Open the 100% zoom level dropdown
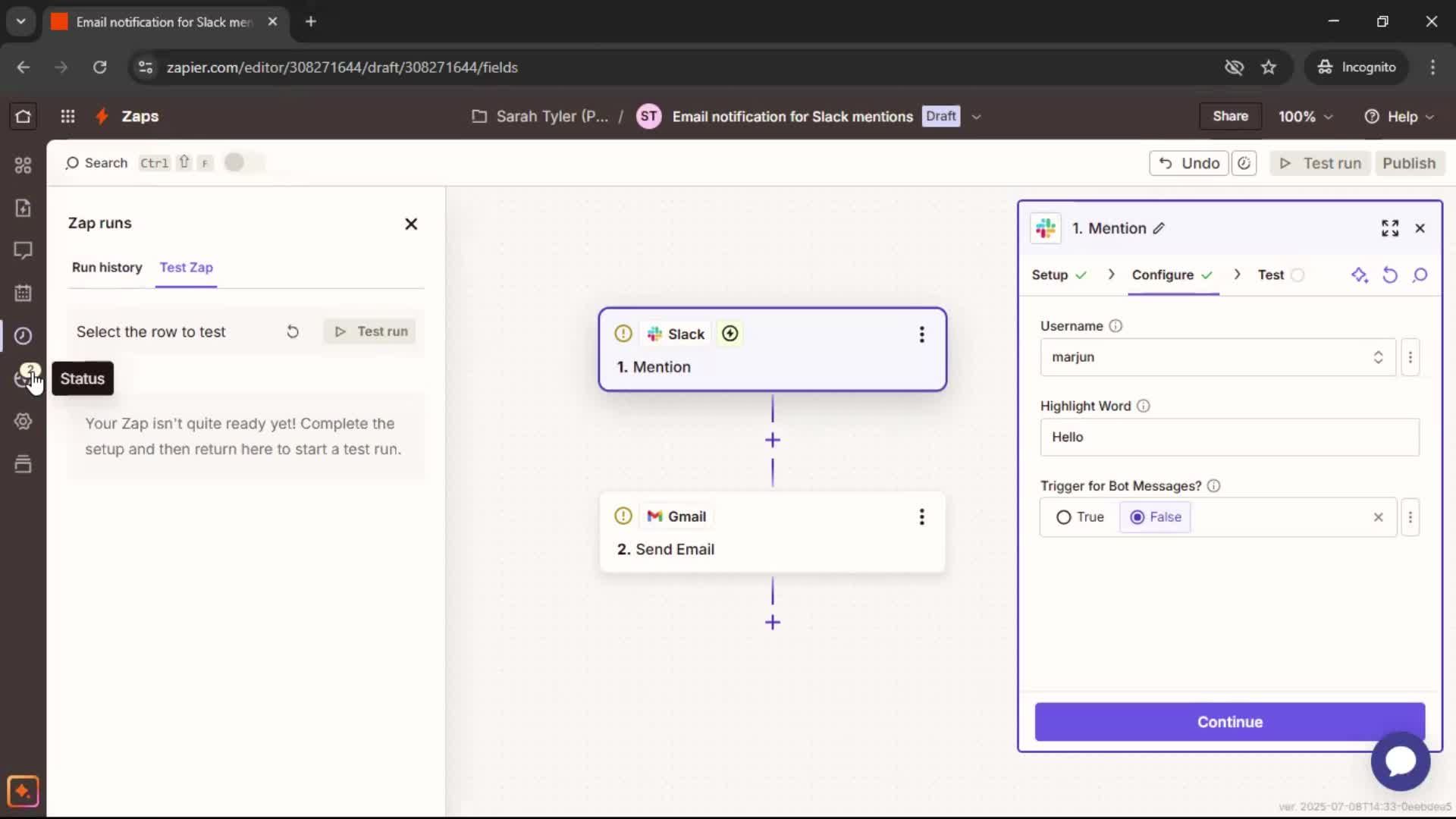Viewport: 1456px width, 819px height. [1304, 117]
